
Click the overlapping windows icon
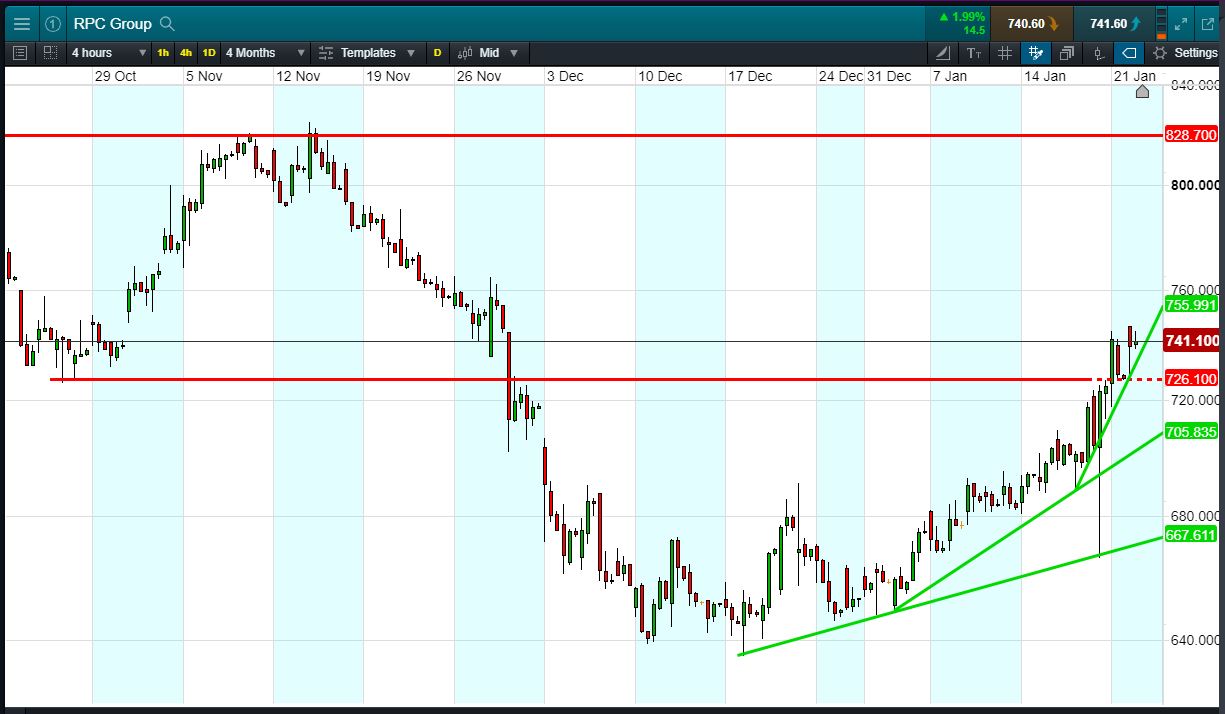(x=1067, y=53)
